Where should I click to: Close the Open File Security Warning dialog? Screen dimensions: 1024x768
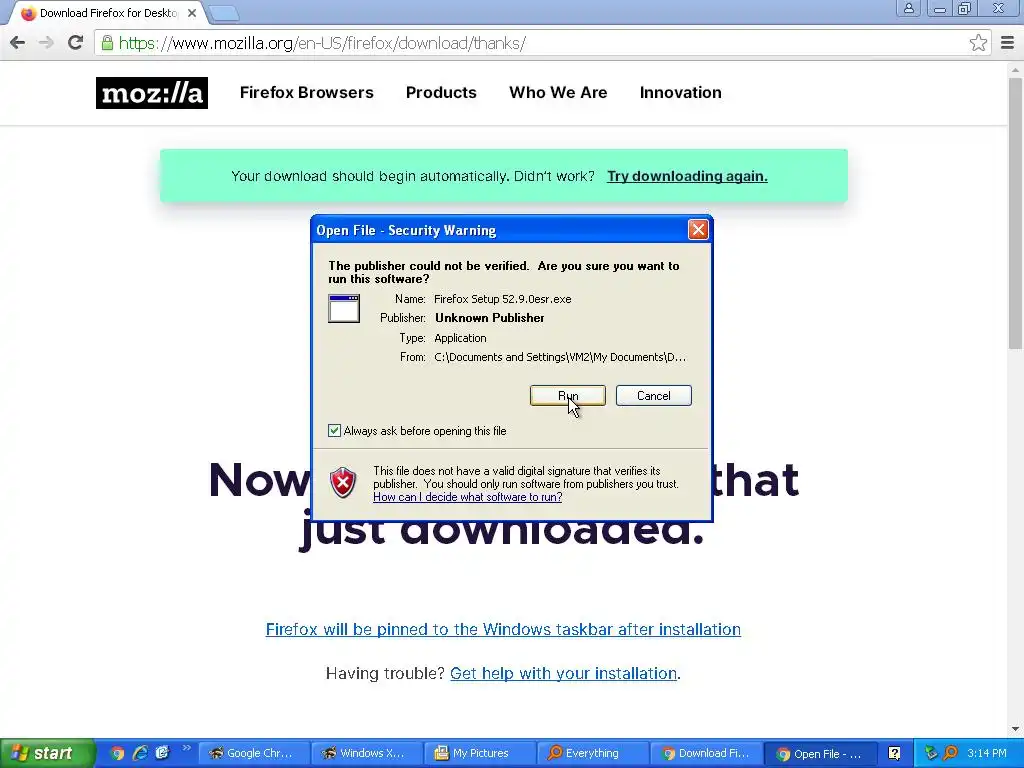tap(698, 230)
